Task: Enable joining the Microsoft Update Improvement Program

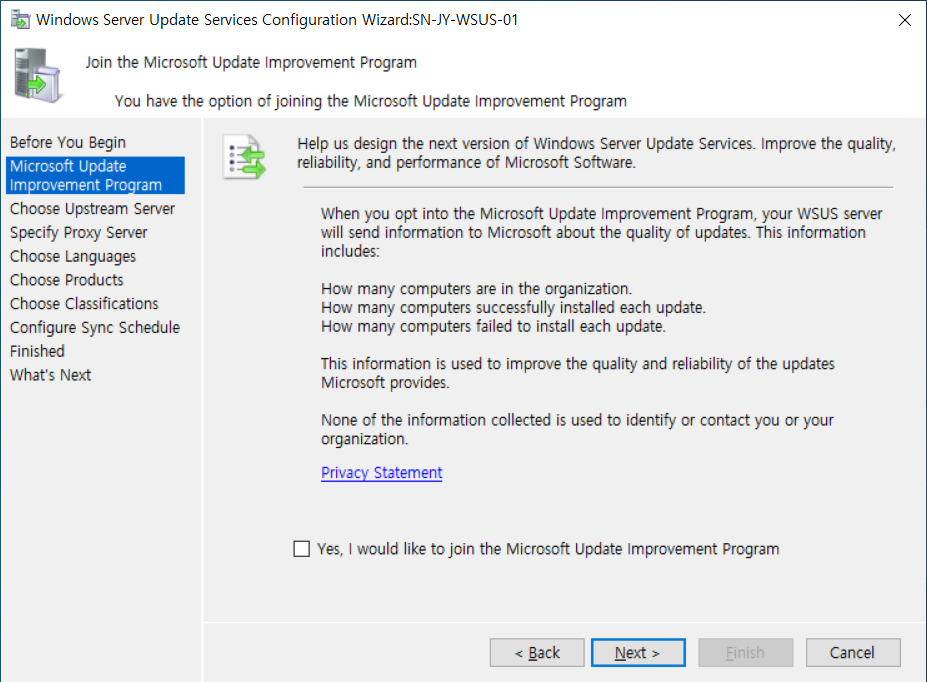Action: coord(302,549)
